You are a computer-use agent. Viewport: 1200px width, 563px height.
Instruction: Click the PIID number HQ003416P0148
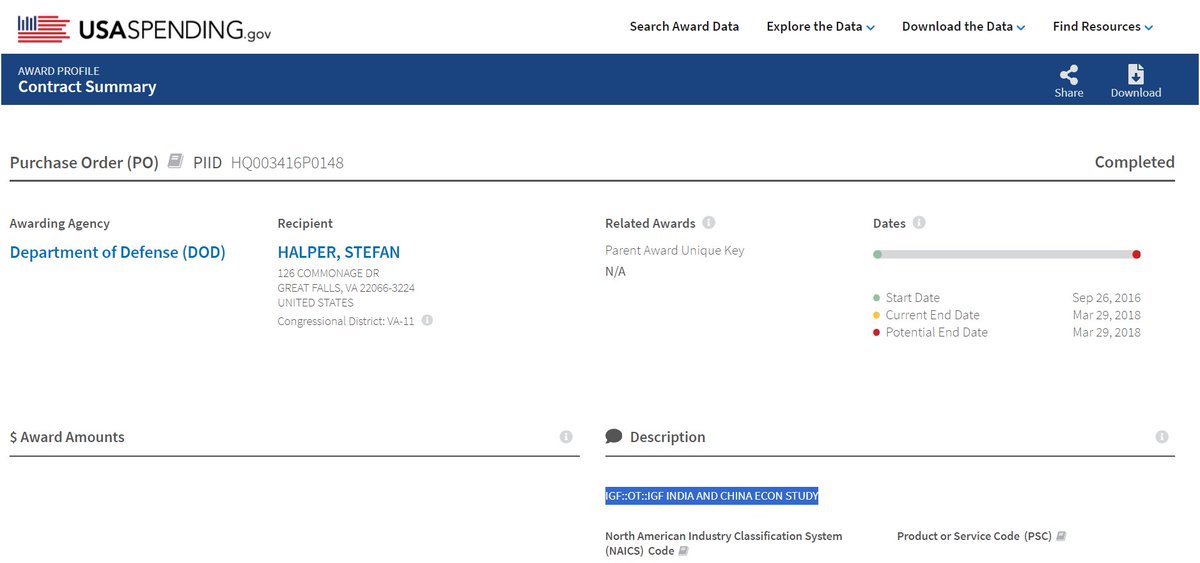[x=287, y=162]
